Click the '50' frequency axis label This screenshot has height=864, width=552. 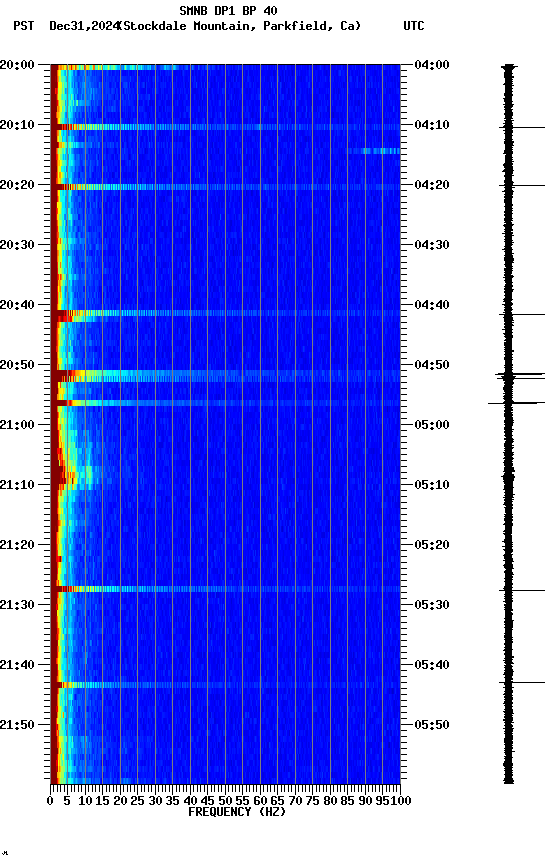click(225, 801)
